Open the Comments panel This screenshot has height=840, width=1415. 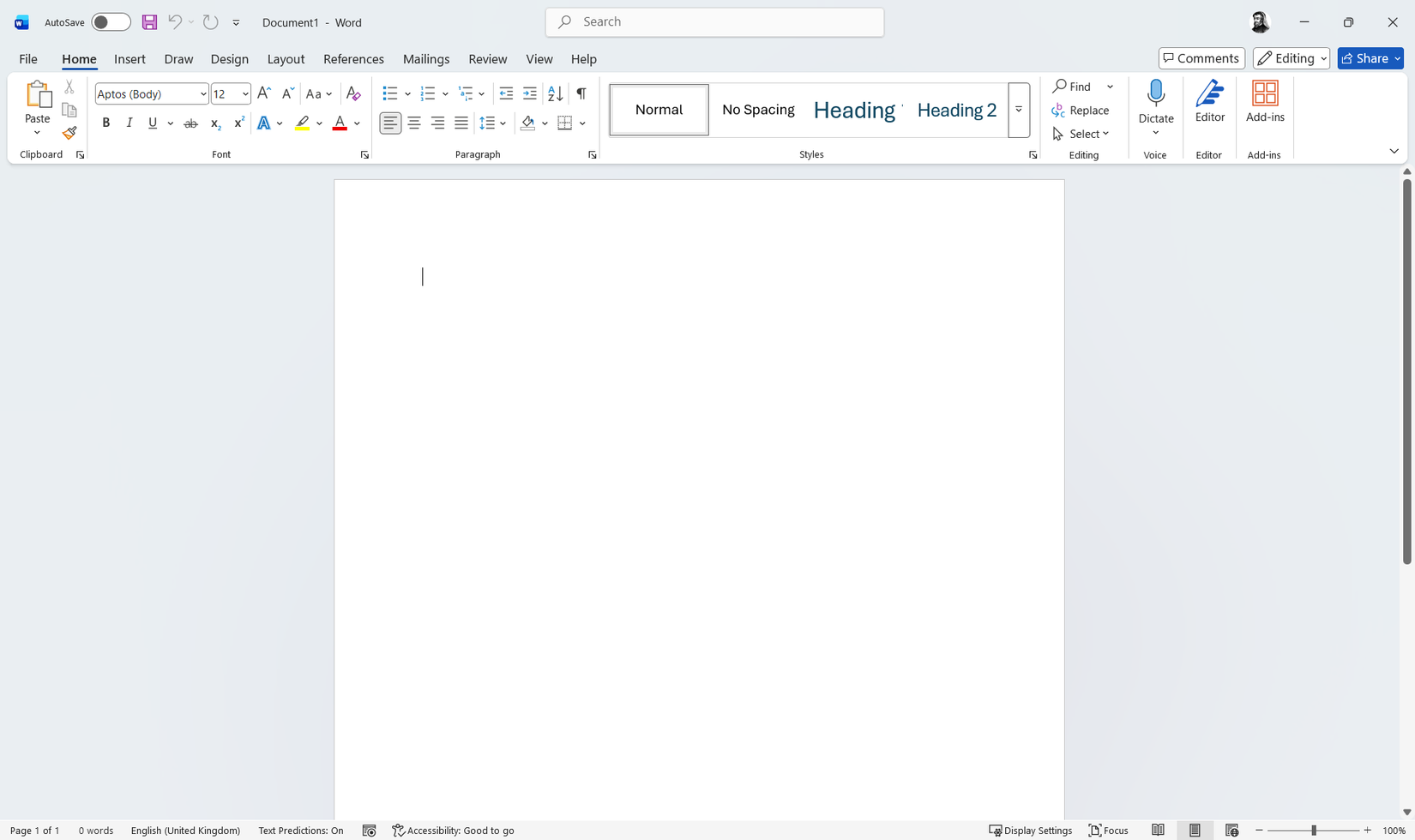[1201, 57]
